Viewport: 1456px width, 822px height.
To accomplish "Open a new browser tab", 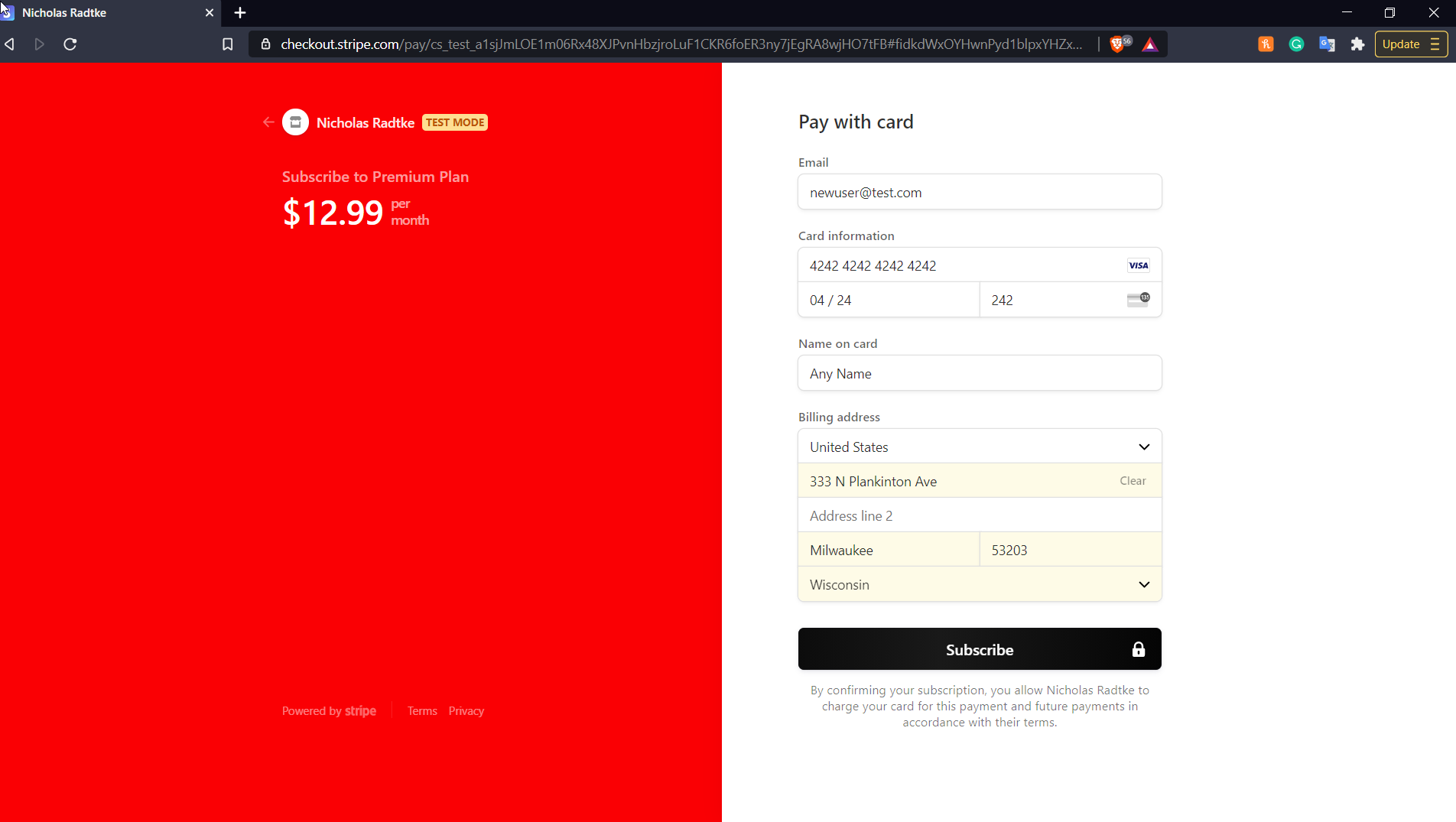I will pos(239,13).
